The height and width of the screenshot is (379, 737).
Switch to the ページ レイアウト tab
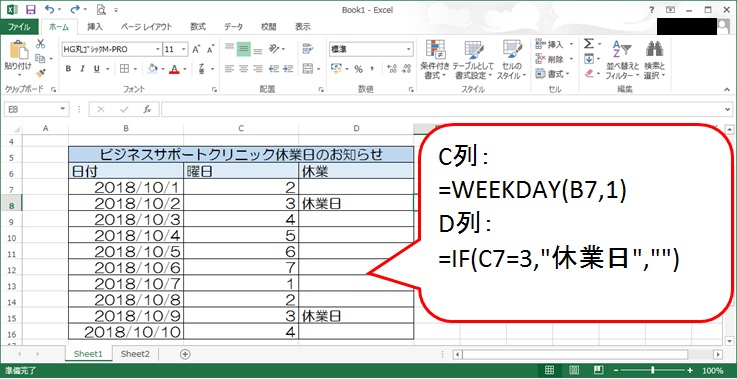click(x=146, y=27)
